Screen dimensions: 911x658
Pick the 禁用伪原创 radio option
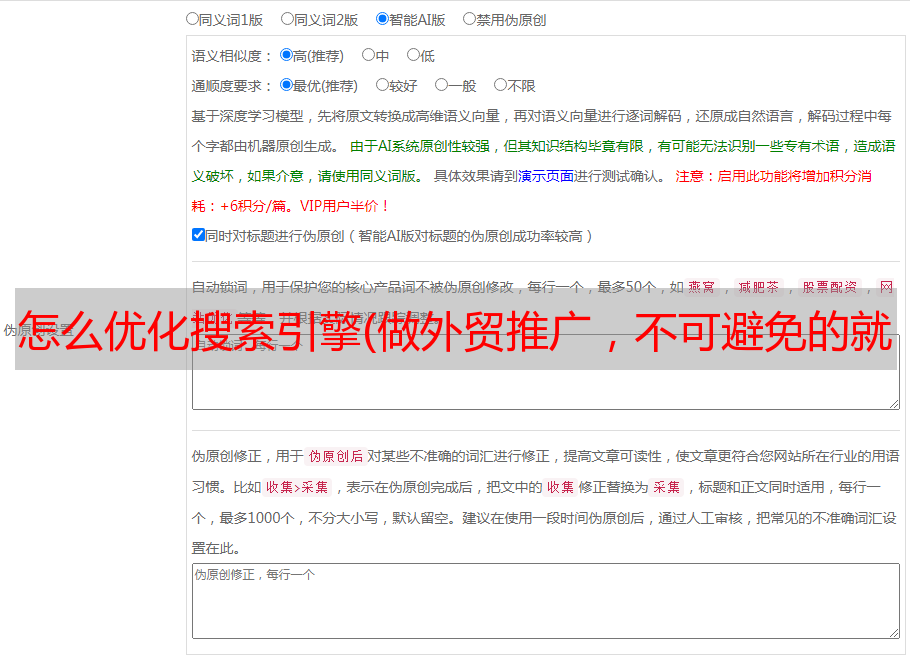[x=469, y=19]
